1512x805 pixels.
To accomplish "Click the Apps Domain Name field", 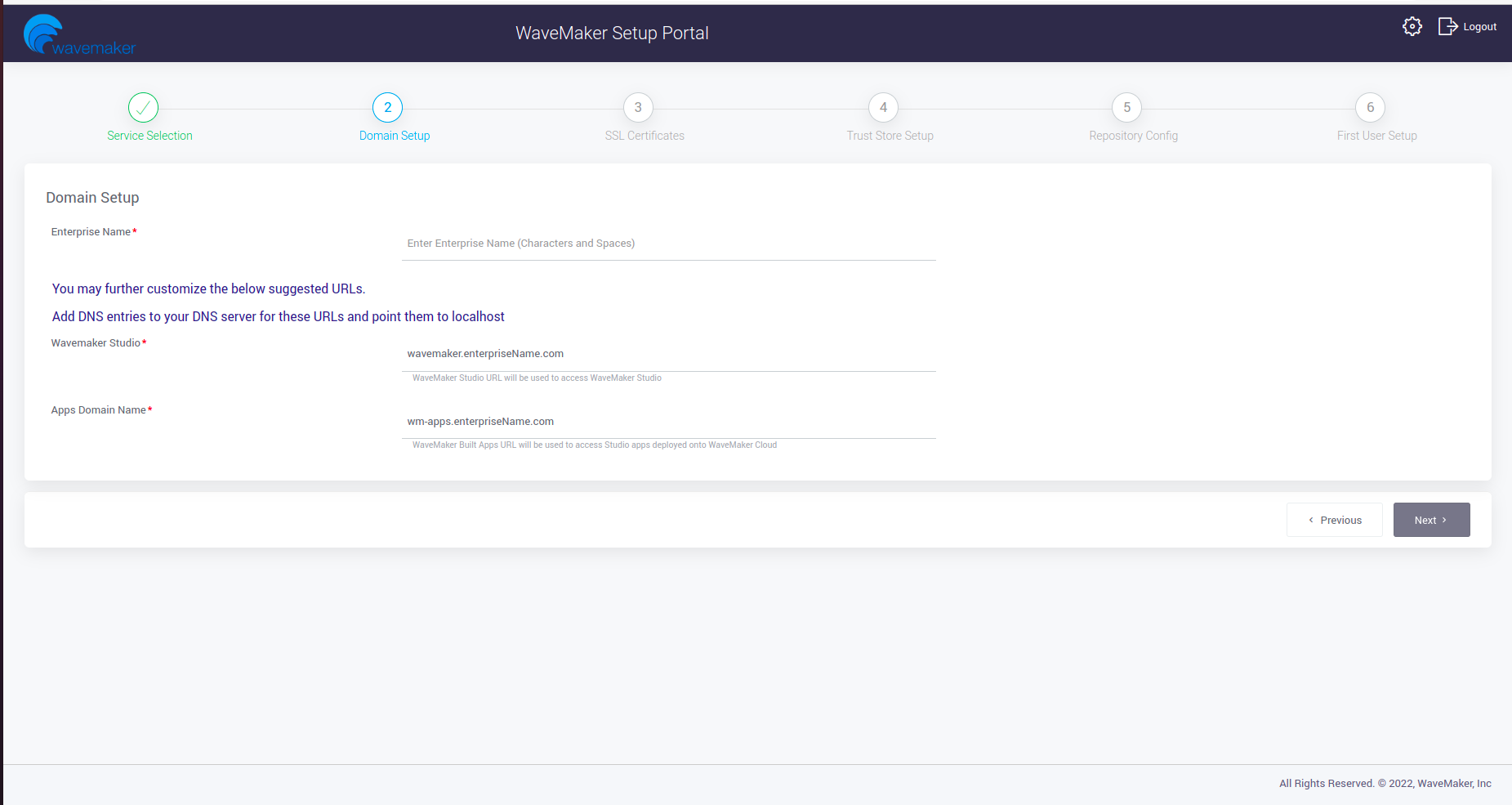I will pos(668,422).
